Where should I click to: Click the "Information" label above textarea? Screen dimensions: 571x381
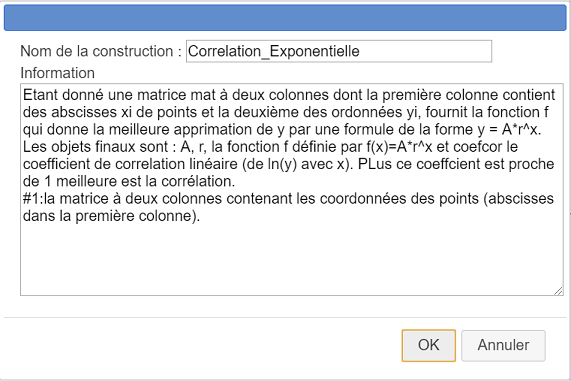point(58,73)
